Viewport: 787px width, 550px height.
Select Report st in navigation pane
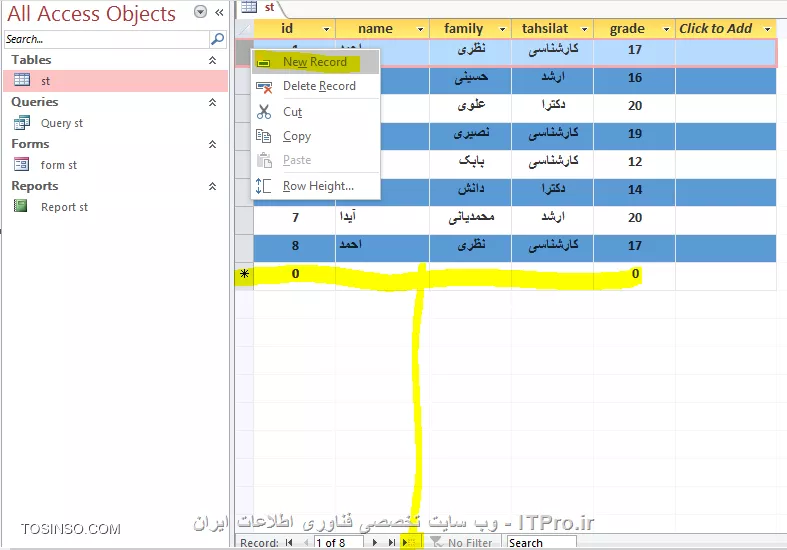pyautogui.click(x=115, y=207)
